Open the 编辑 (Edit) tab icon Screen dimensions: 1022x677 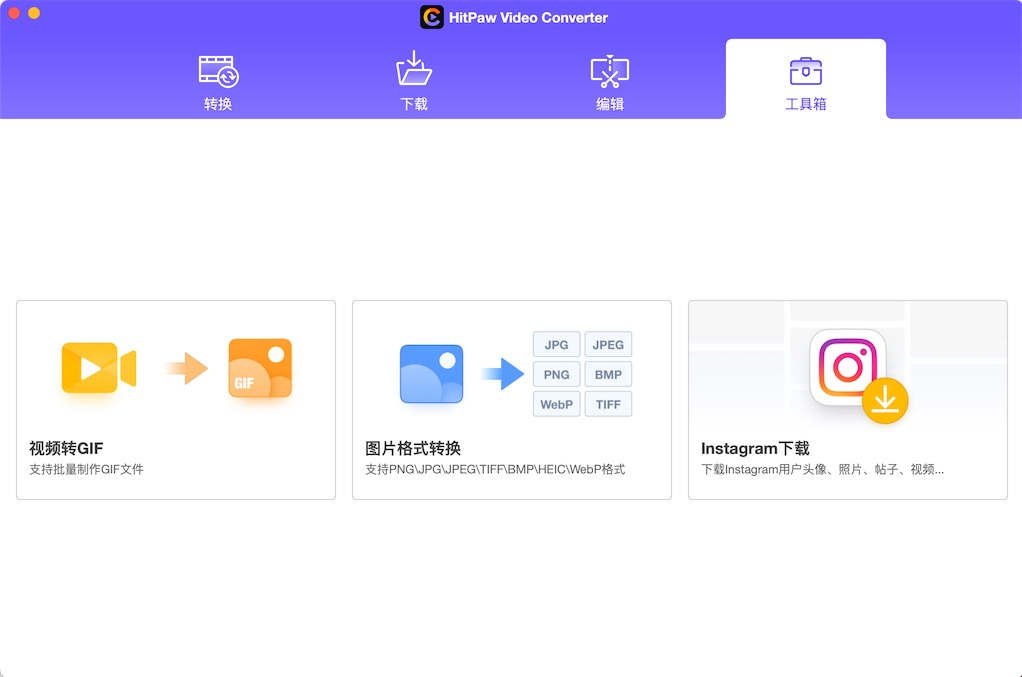(609, 71)
